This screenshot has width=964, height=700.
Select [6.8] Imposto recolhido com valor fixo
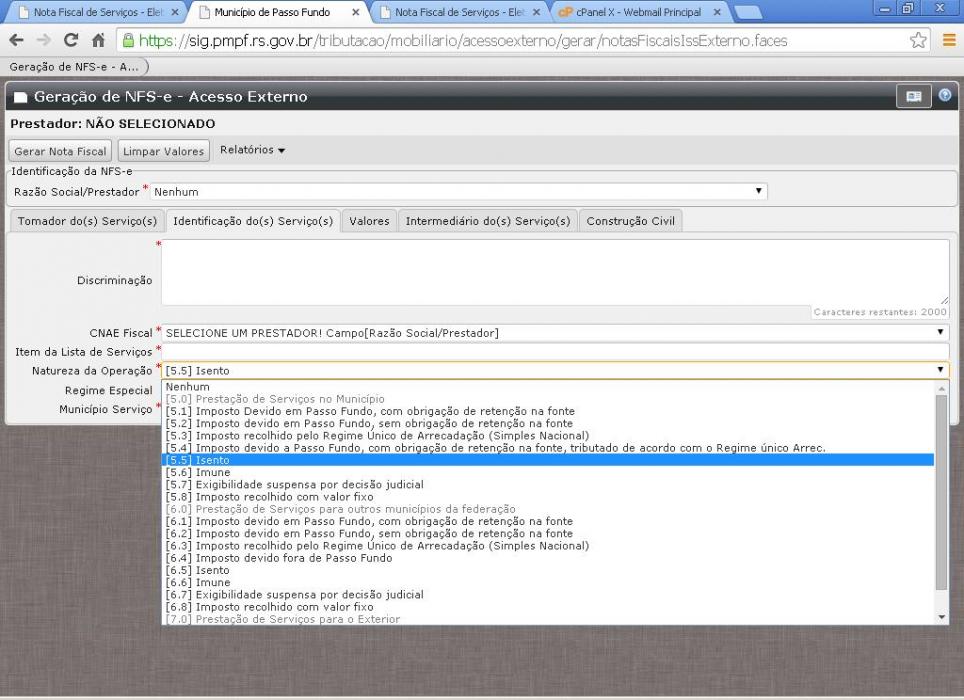548,607
